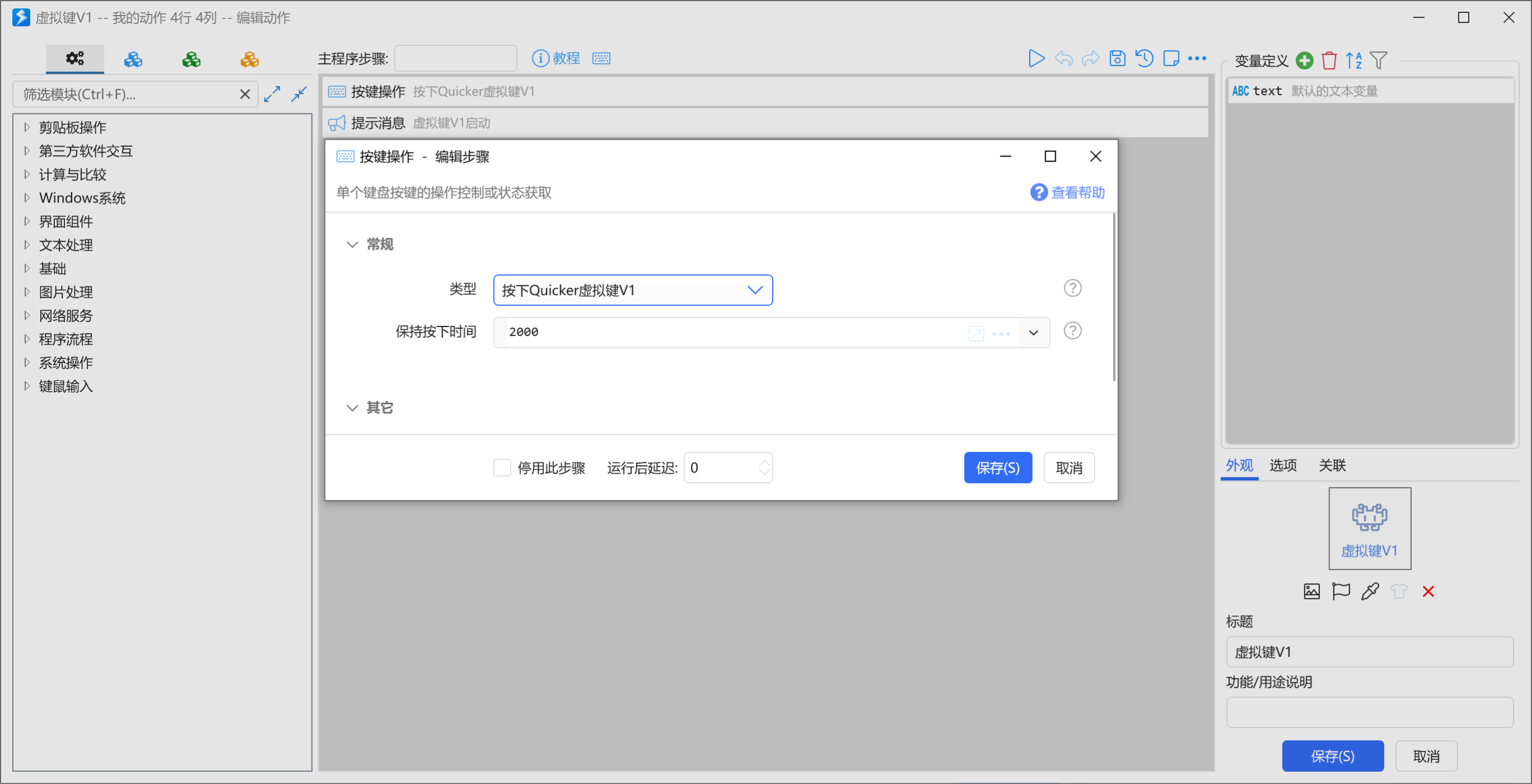Toggle the 停用此步骤 checkbox
Image resolution: width=1532 pixels, height=784 pixels.
pyautogui.click(x=502, y=468)
